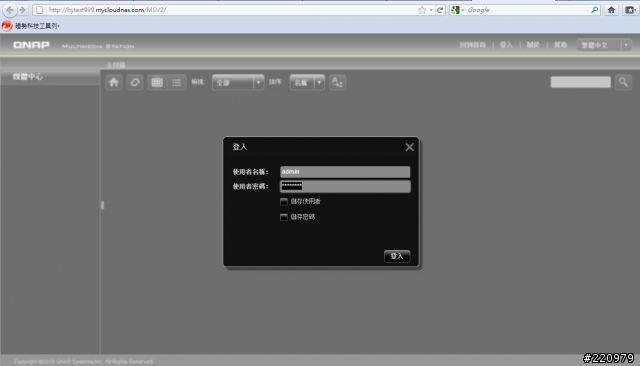
Task: Click the media search magnifier button
Action: [623, 82]
